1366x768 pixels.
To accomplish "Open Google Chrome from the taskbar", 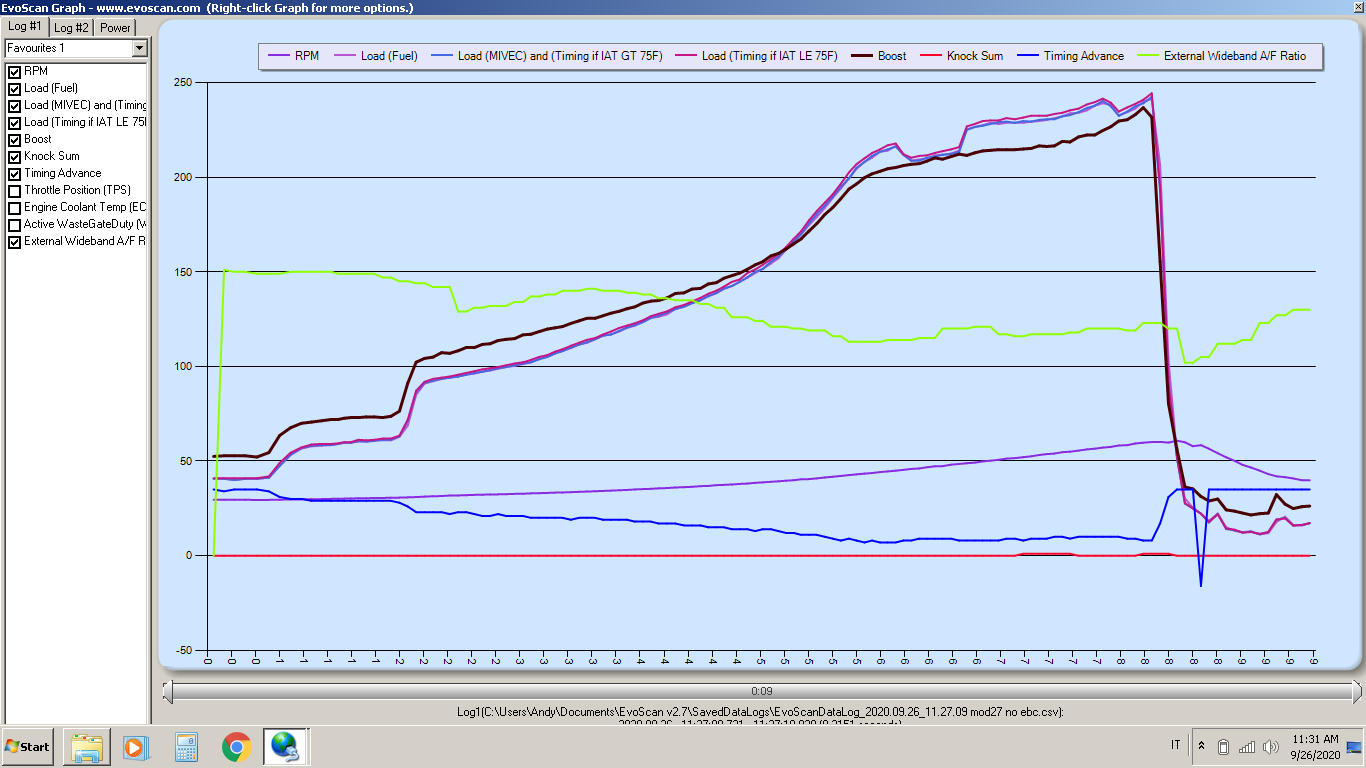I will 236,747.
